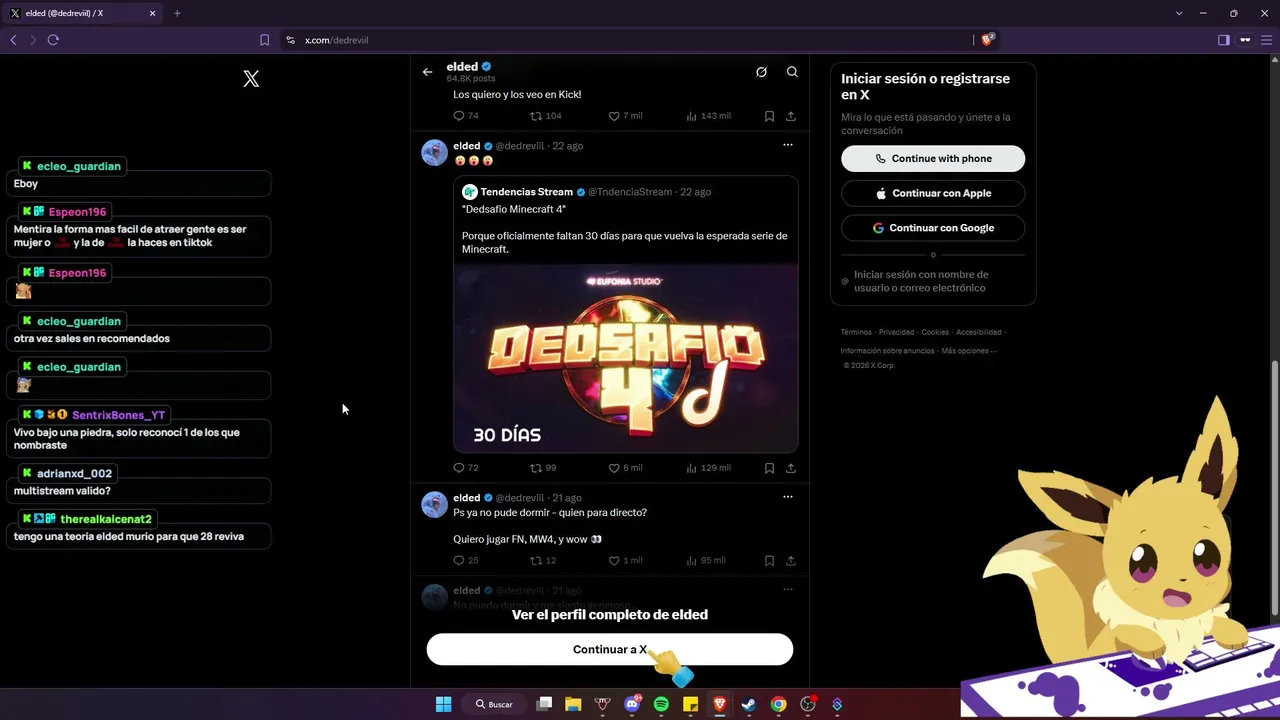The width and height of the screenshot is (1280, 720).
Task: Reload the page in the browser
Action: coord(53,40)
